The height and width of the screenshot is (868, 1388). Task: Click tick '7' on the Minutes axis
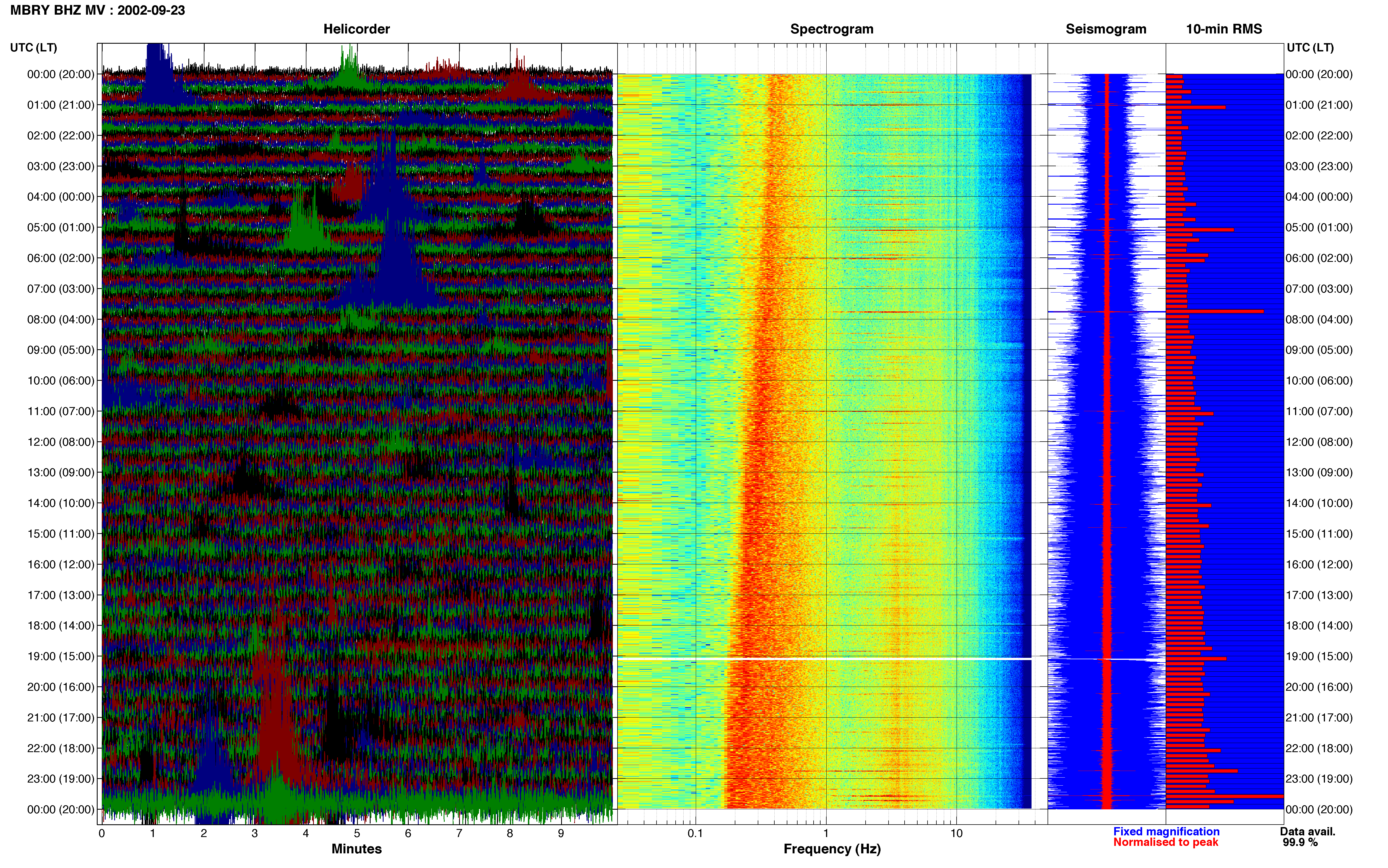(x=459, y=833)
